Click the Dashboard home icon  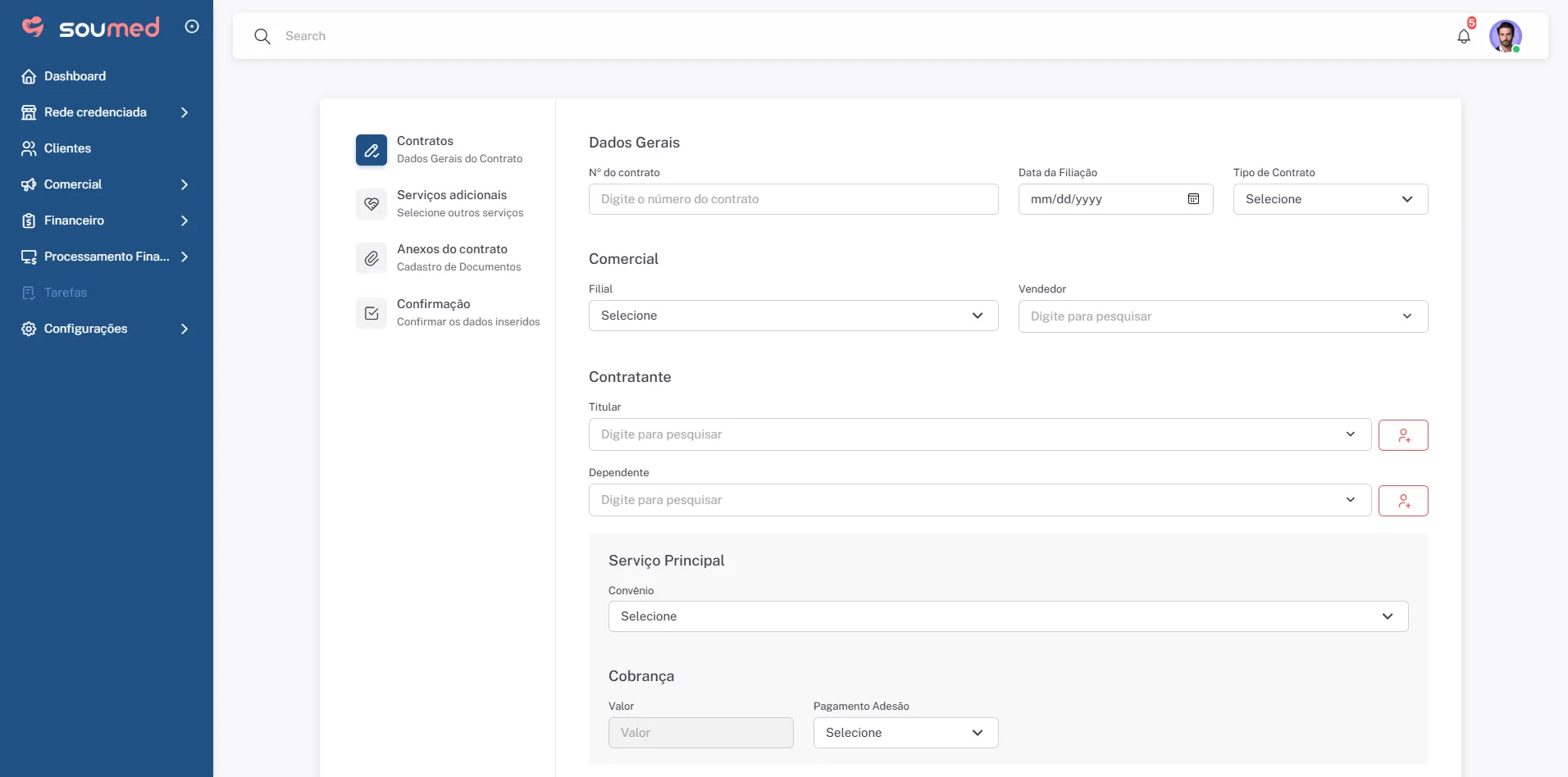click(29, 76)
